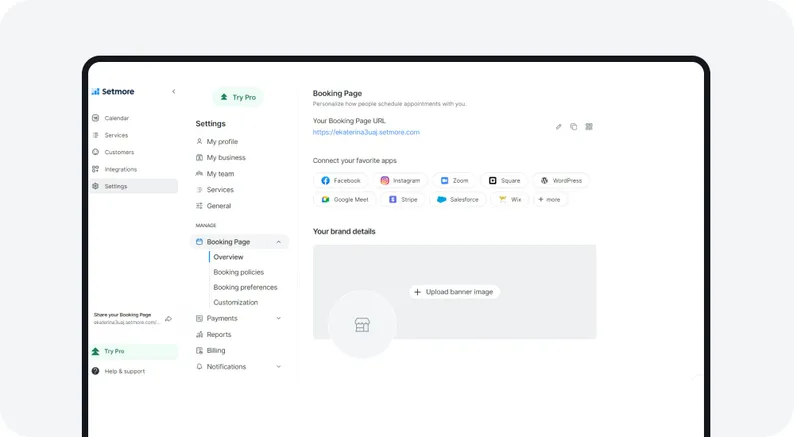Click the green Try Pro button above Settings
794x437 pixels.
(238, 97)
